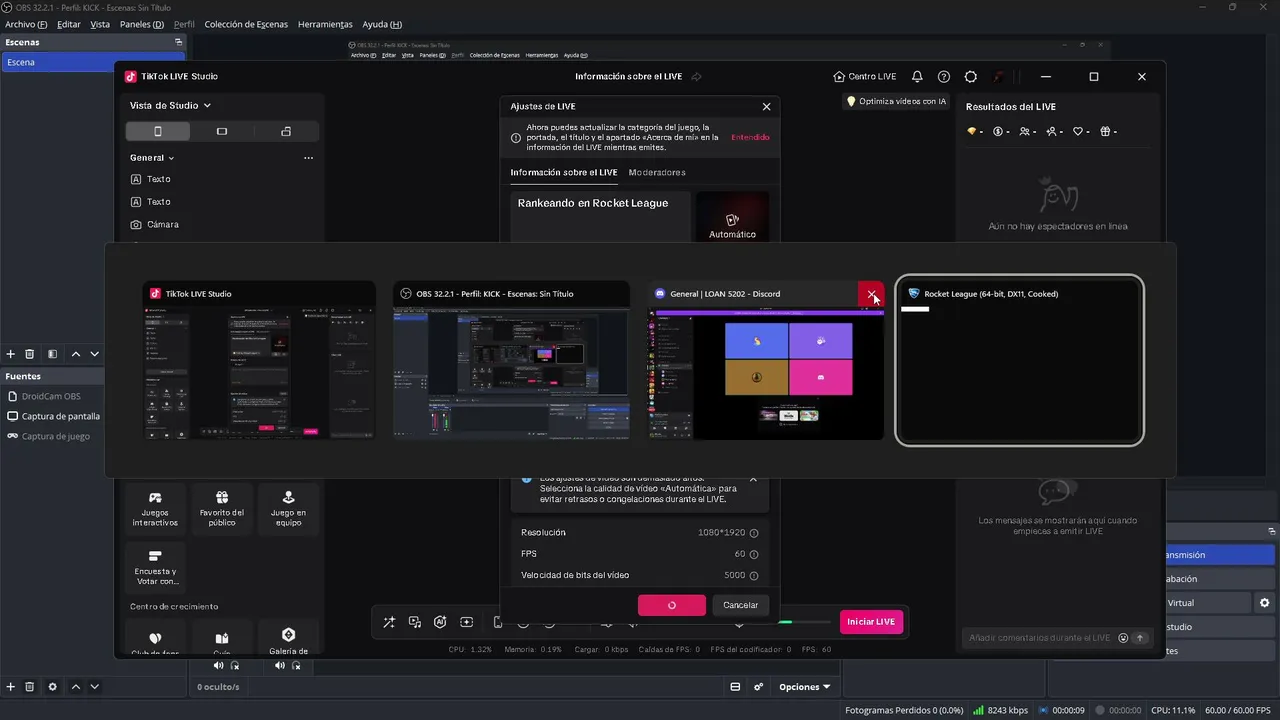Open Juegos interactivos tool

155,510
